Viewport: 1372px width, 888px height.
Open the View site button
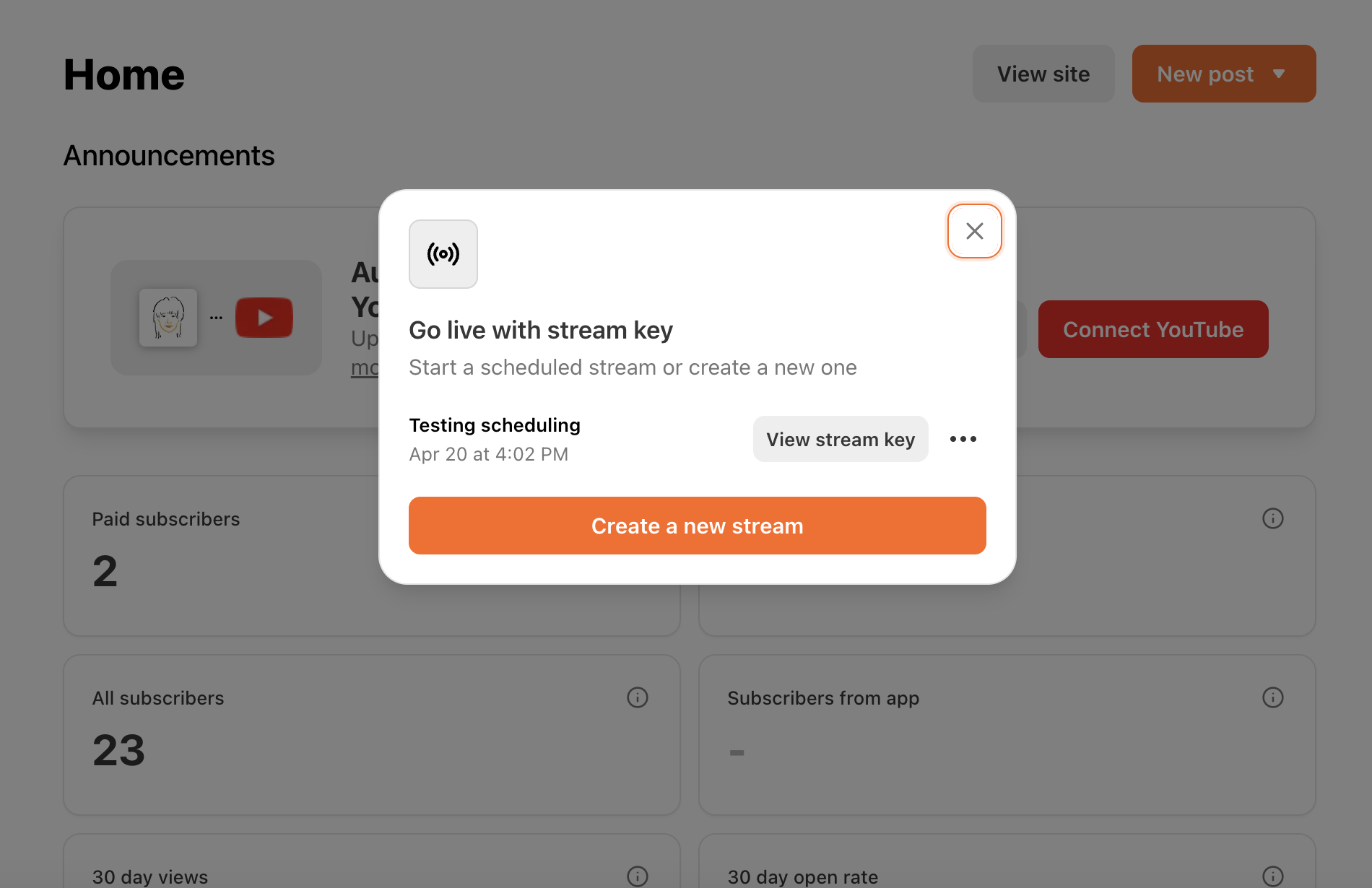pyautogui.click(x=1043, y=74)
